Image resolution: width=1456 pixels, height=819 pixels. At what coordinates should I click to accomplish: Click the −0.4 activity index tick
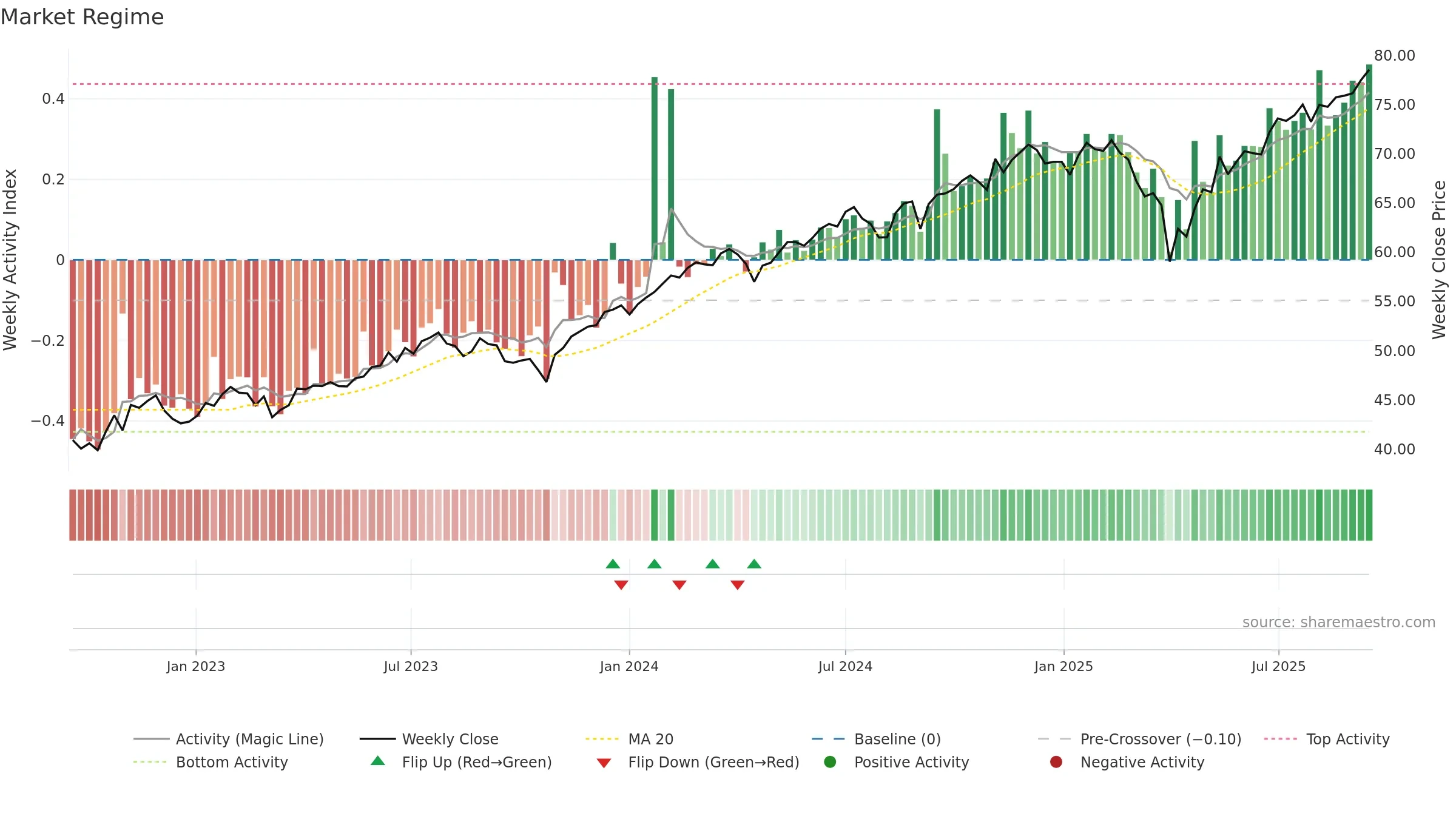[x=48, y=420]
